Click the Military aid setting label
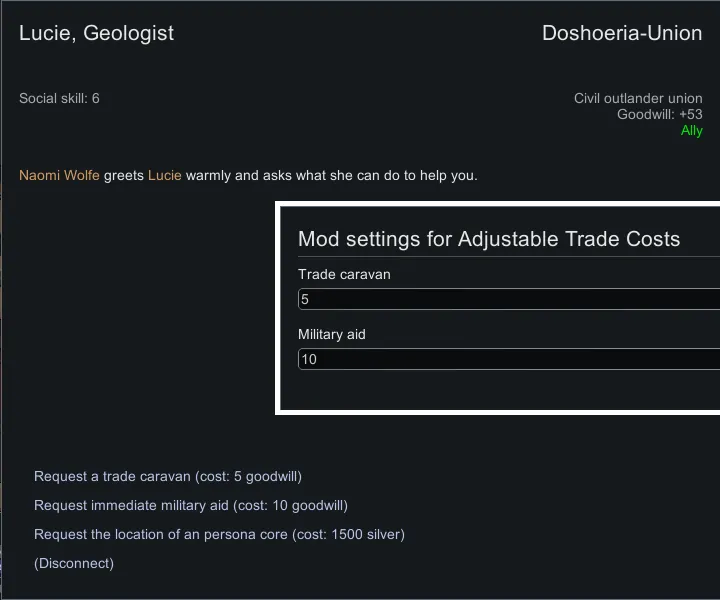720x600 pixels. pos(332,334)
